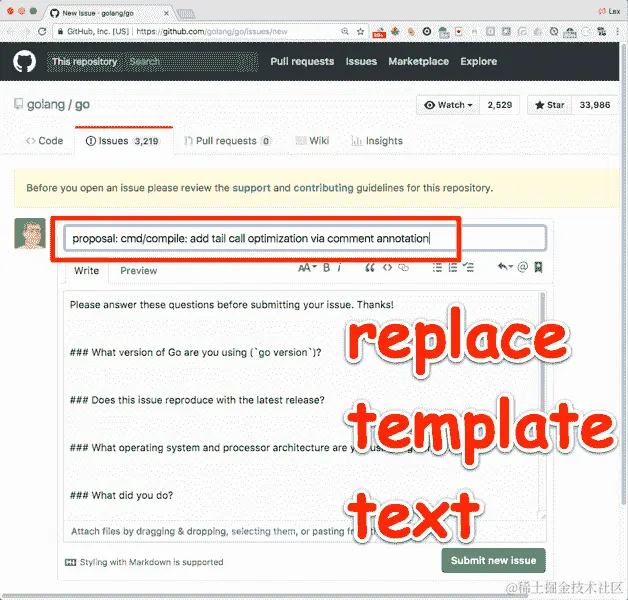Viewport: 628px width, 600px height.
Task: Open the repository Pull requests tab
Action: click(227, 141)
